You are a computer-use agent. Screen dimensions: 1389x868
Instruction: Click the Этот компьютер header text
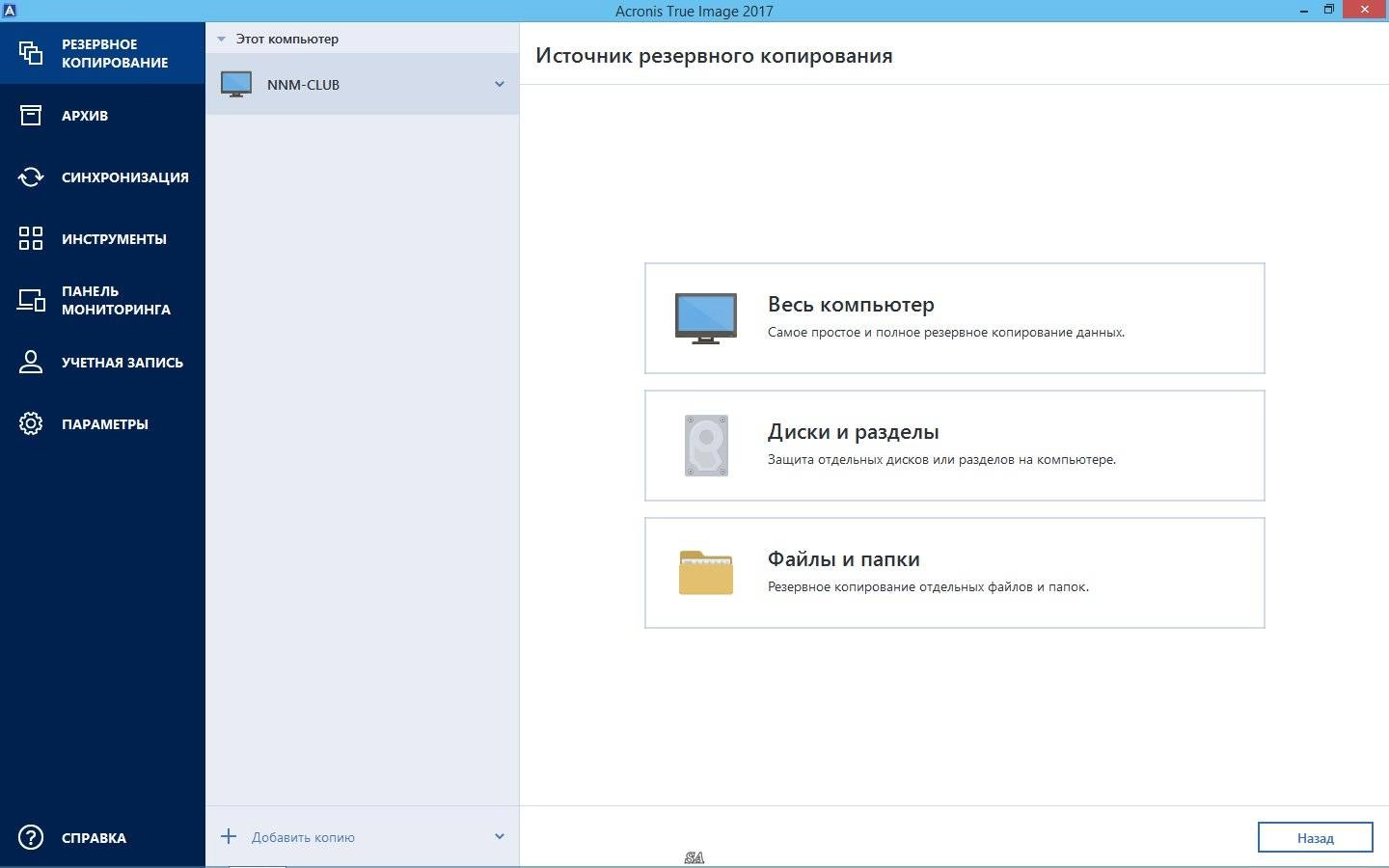click(x=287, y=40)
